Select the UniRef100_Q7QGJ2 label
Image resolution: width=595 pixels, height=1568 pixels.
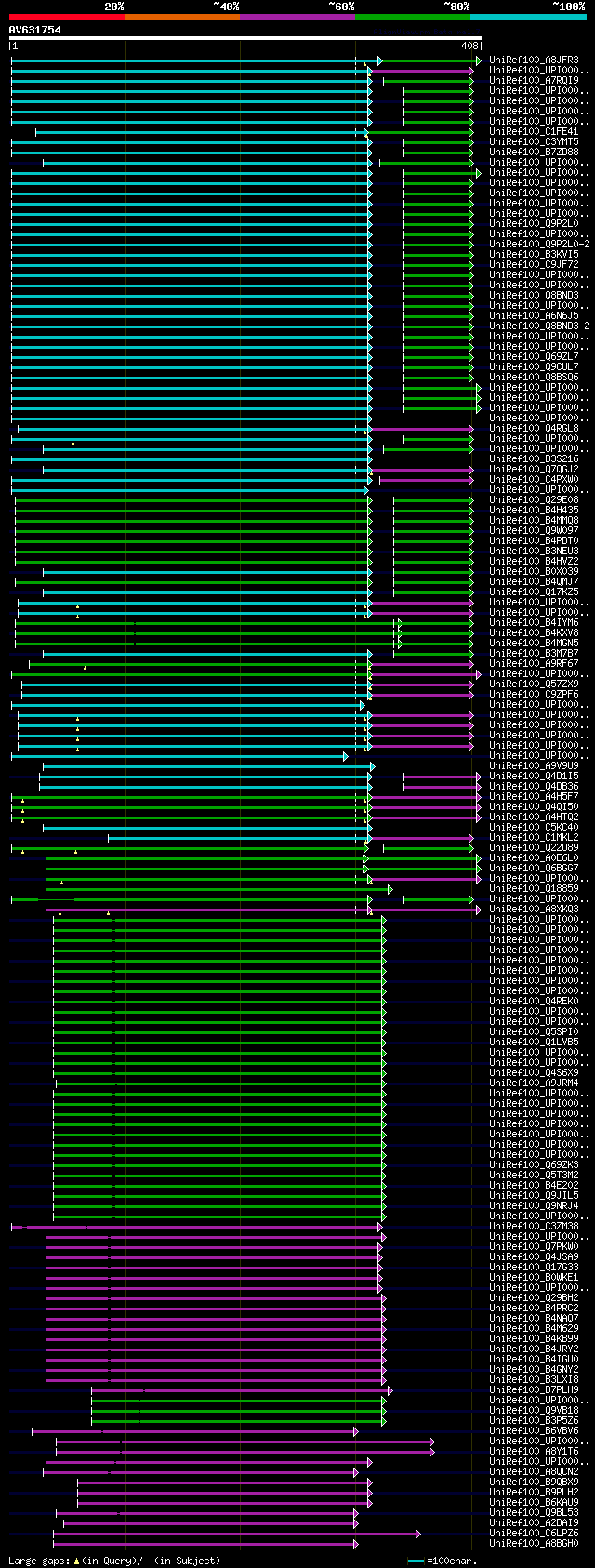coord(534,470)
